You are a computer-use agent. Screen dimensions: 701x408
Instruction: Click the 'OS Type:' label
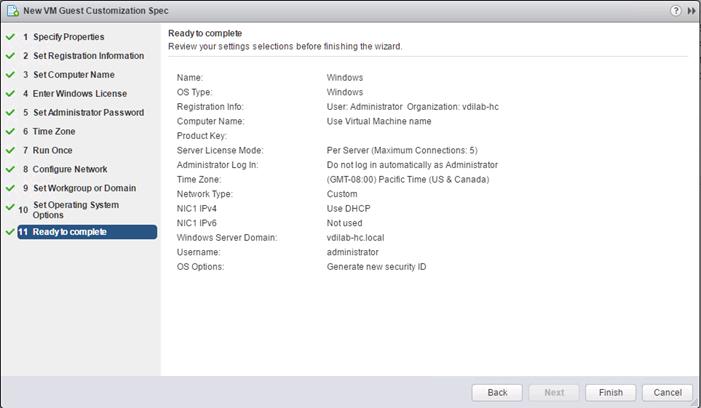194,92
